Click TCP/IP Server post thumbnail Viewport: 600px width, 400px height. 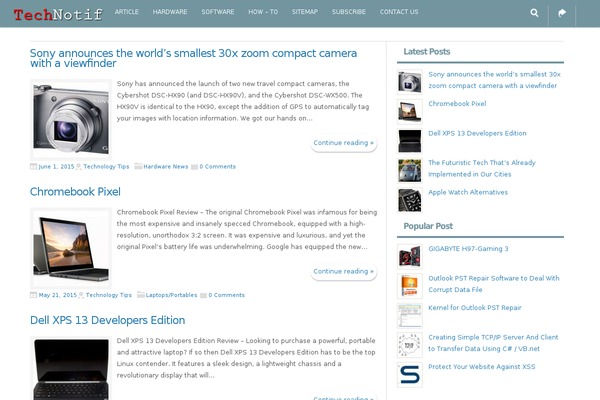point(409,345)
